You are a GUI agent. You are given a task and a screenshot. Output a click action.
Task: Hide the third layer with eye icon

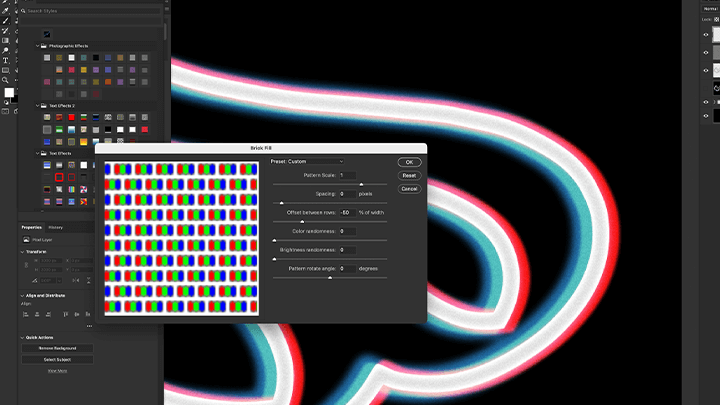(x=706, y=70)
